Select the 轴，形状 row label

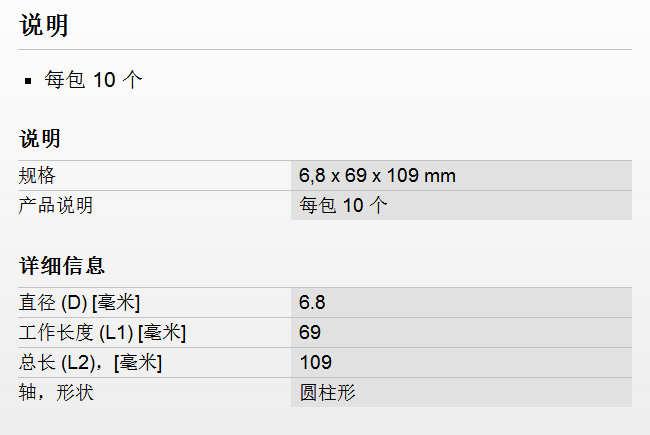(x=56, y=393)
